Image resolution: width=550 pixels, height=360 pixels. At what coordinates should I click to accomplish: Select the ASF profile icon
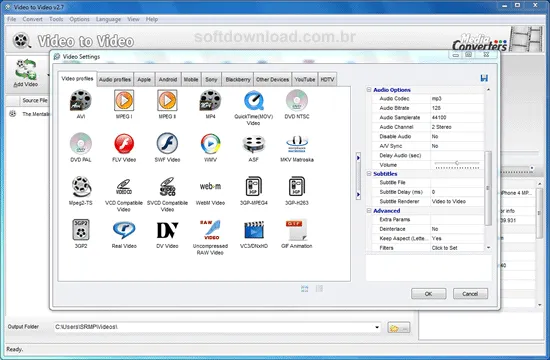(253, 144)
